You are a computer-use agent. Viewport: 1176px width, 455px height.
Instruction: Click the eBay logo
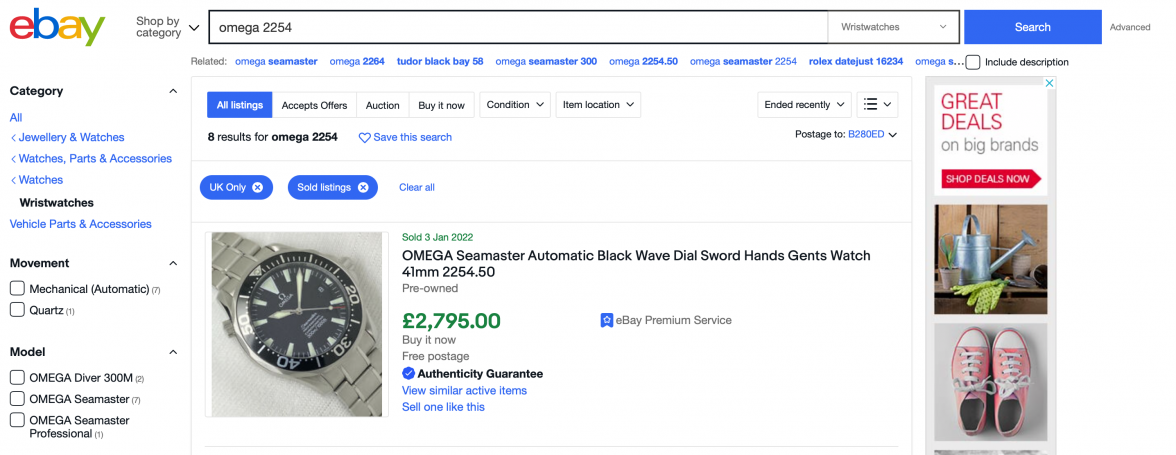(x=57, y=27)
